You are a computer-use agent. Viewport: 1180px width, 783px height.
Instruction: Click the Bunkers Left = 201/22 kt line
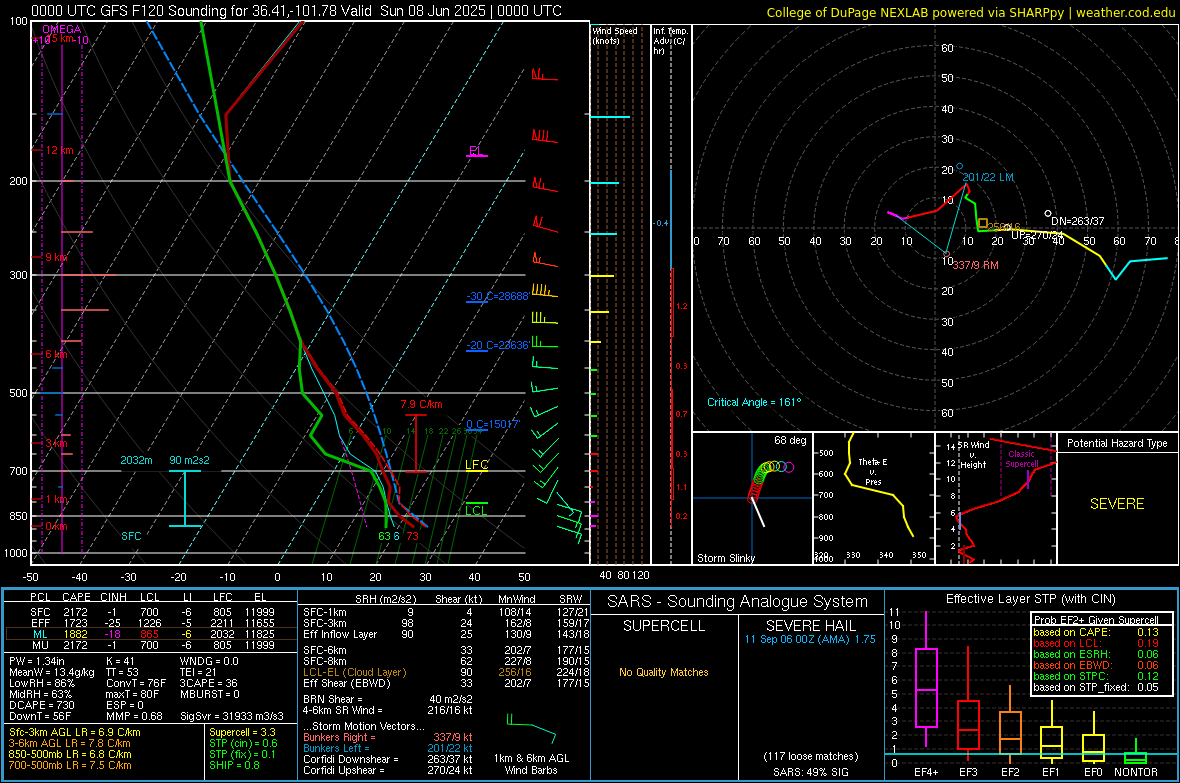(x=388, y=748)
